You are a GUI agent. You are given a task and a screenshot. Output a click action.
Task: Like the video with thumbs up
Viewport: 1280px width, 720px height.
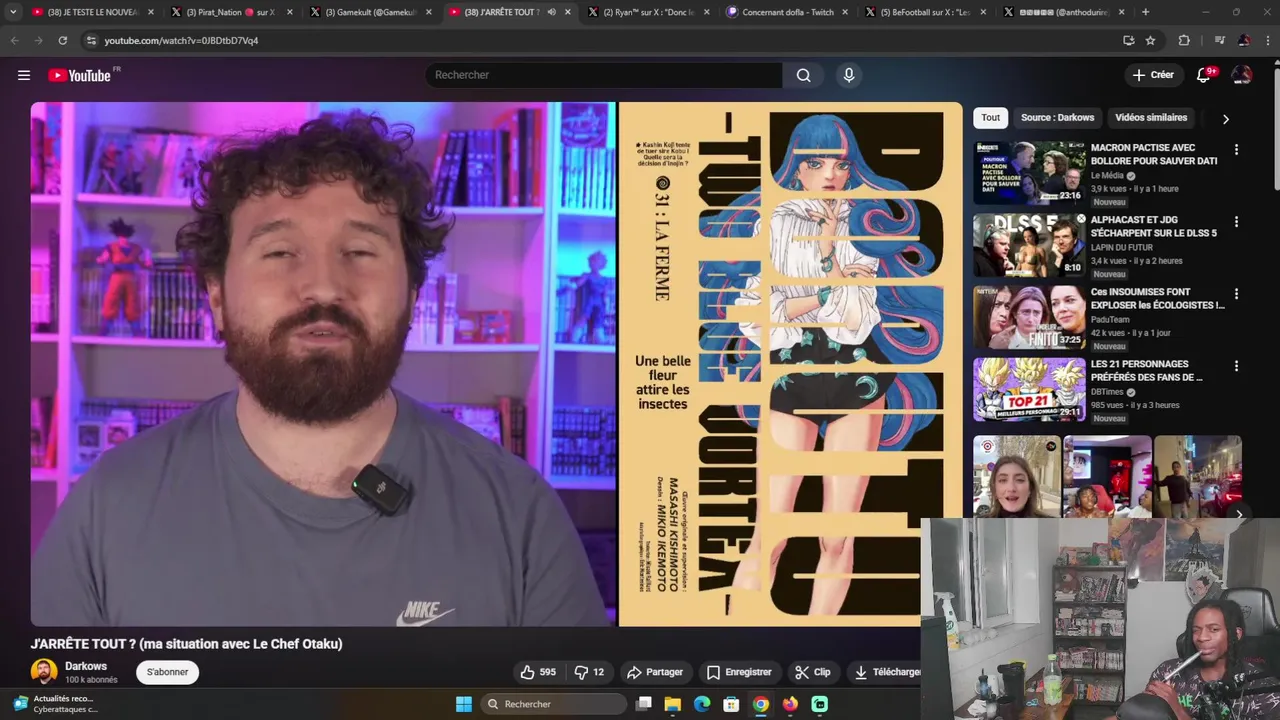click(x=538, y=672)
